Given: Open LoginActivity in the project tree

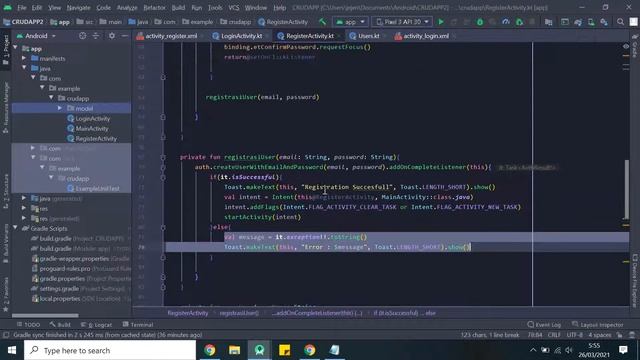Looking at the screenshot, I should [x=93, y=118].
